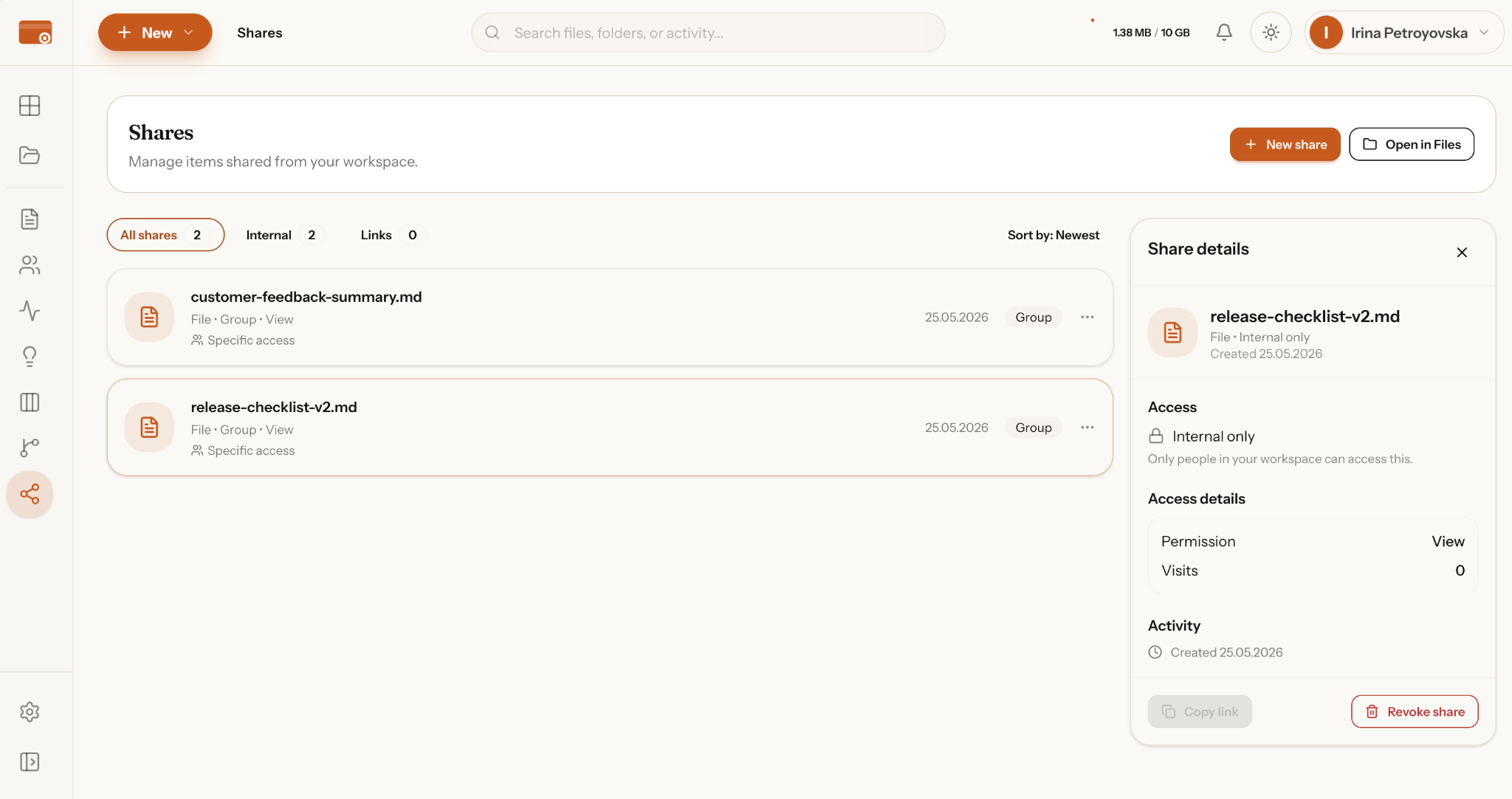This screenshot has height=799, width=1512.
Task: Close the Share details panel
Action: [1462, 253]
